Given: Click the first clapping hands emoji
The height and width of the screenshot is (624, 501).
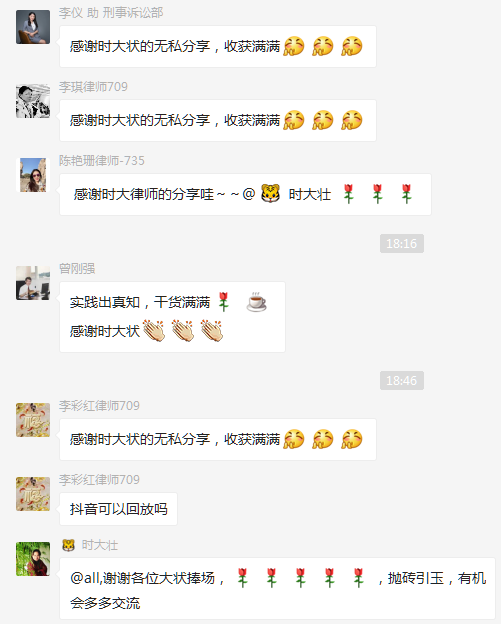Looking at the screenshot, I should [154, 331].
